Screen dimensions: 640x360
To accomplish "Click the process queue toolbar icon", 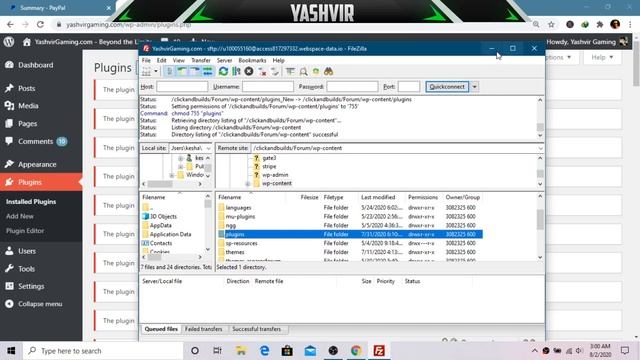I will coord(236,71).
